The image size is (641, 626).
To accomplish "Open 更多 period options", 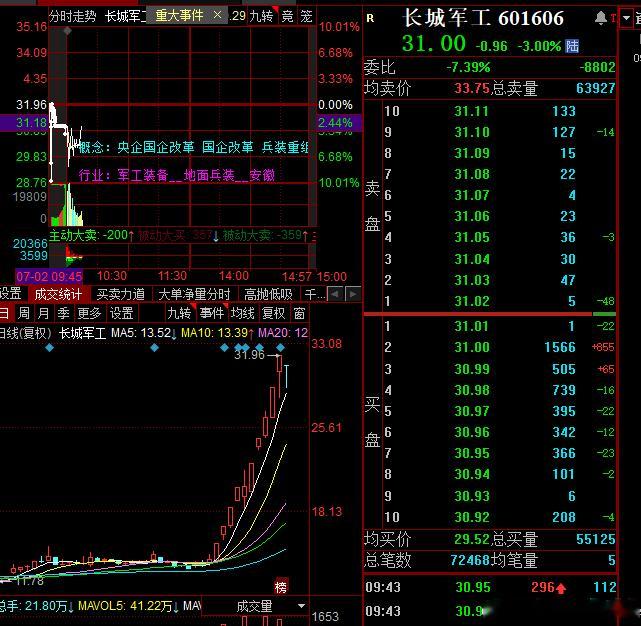I will coord(89,313).
